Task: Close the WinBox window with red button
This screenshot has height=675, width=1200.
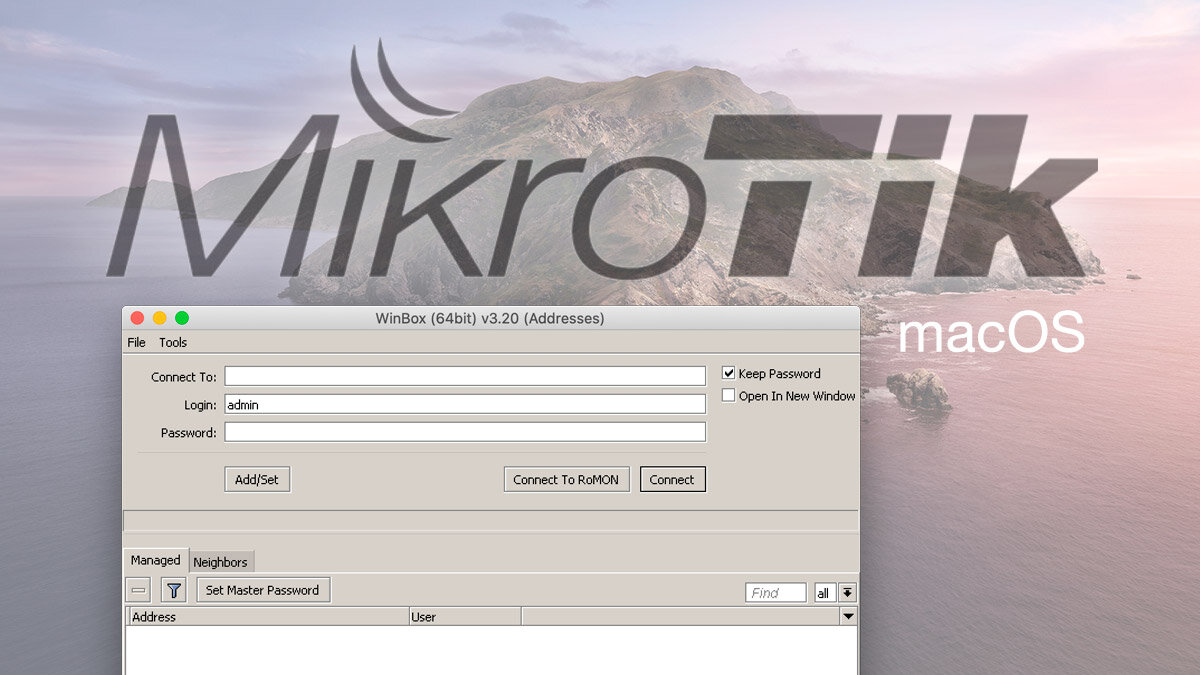Action: (137, 318)
